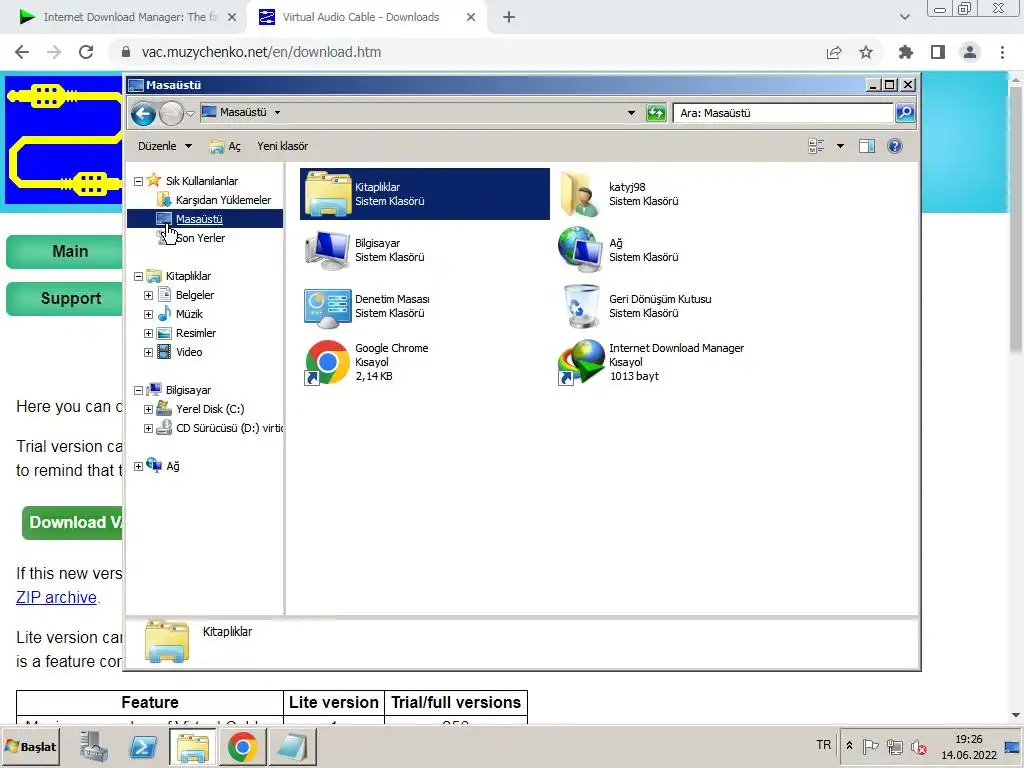This screenshot has width=1024, height=768.
Task: Click the green Download button on the webpage
Action: point(72,522)
